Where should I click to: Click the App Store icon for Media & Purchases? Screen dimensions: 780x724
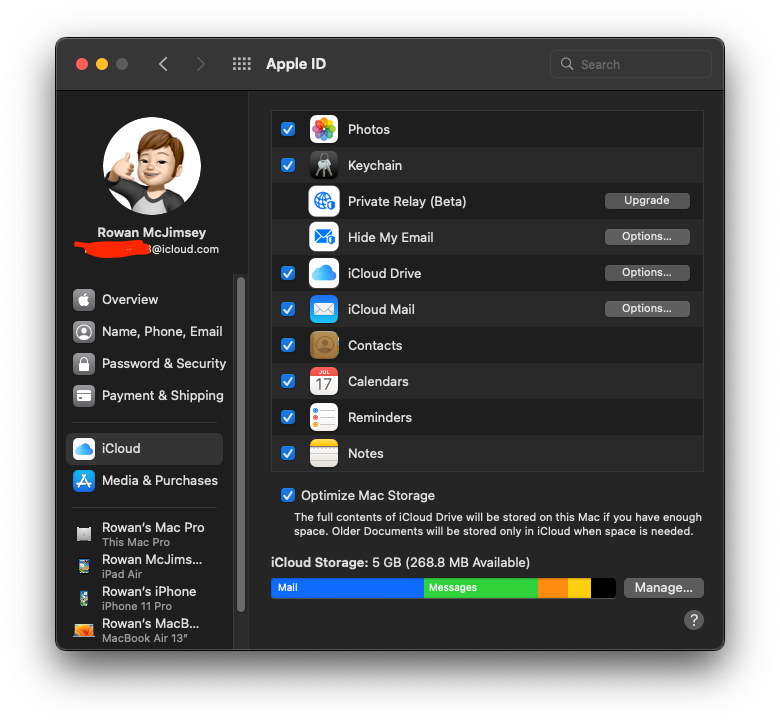84,481
